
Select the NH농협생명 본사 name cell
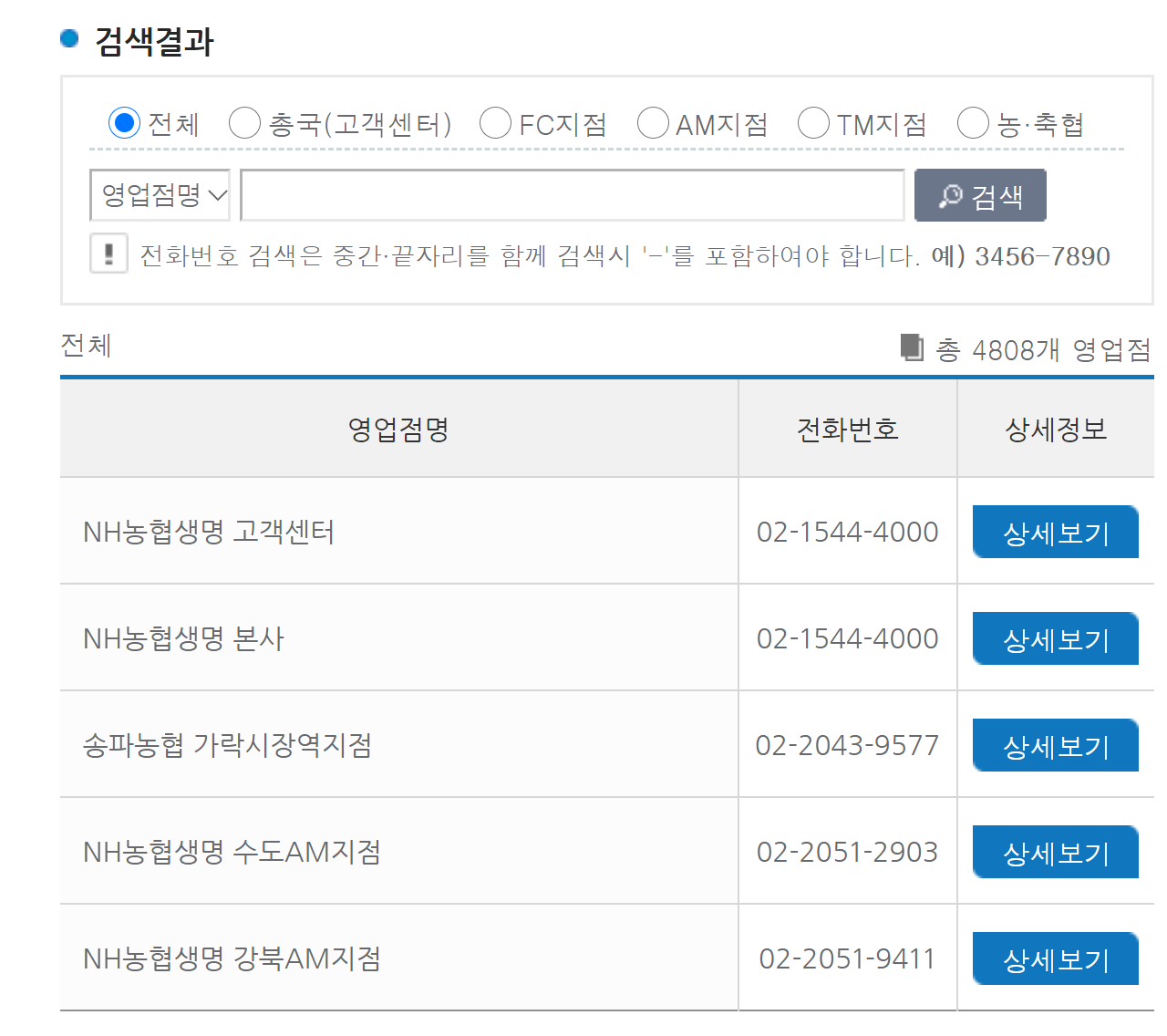(399, 637)
